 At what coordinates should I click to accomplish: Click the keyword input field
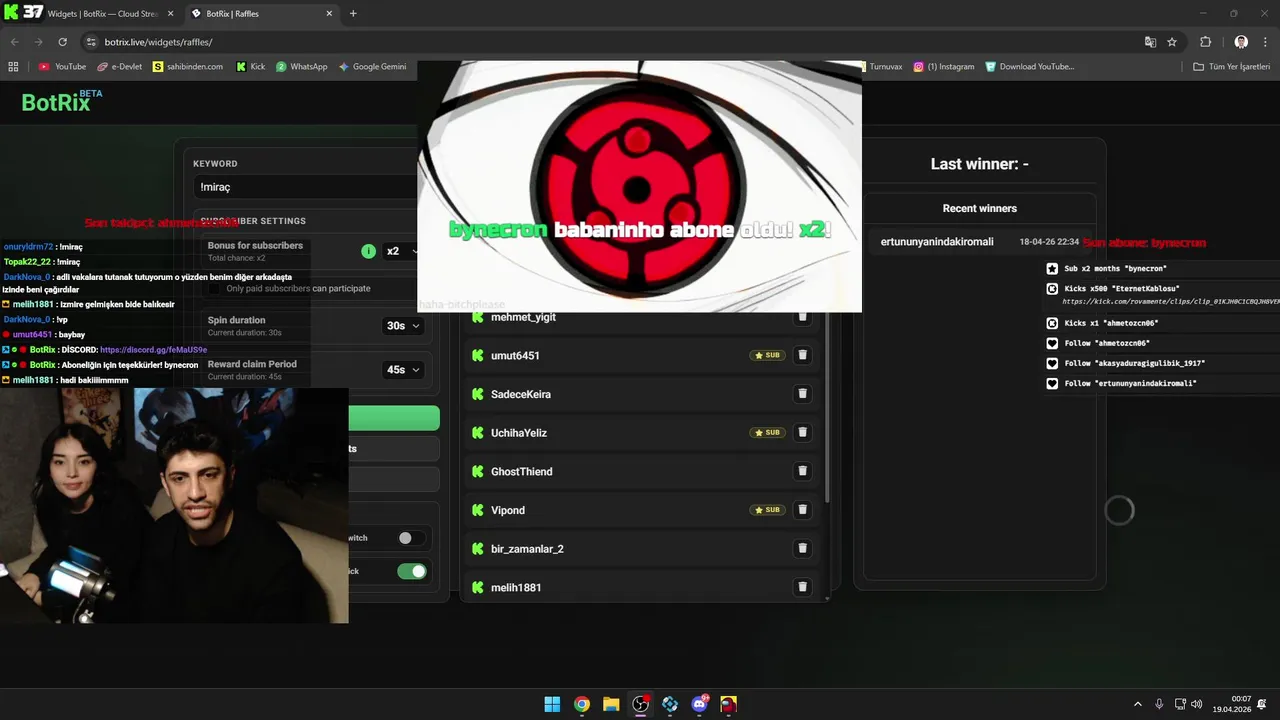305,187
